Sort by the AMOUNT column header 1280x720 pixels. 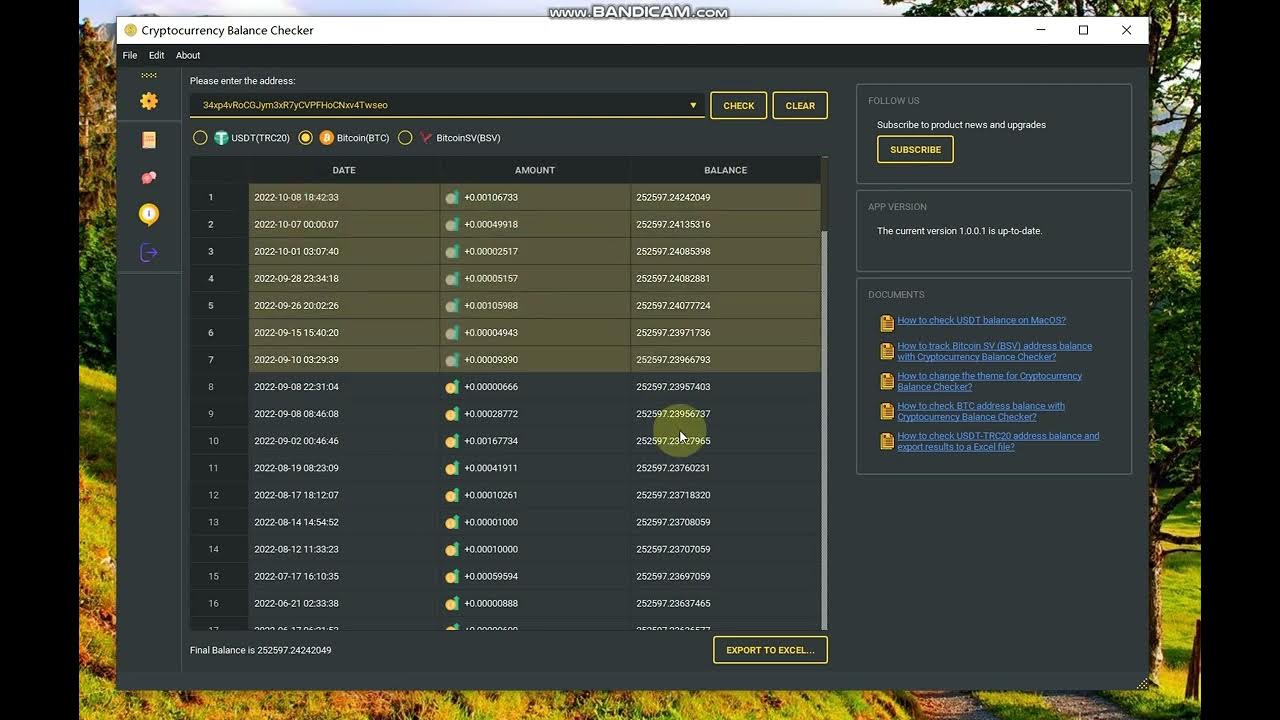tap(535, 170)
